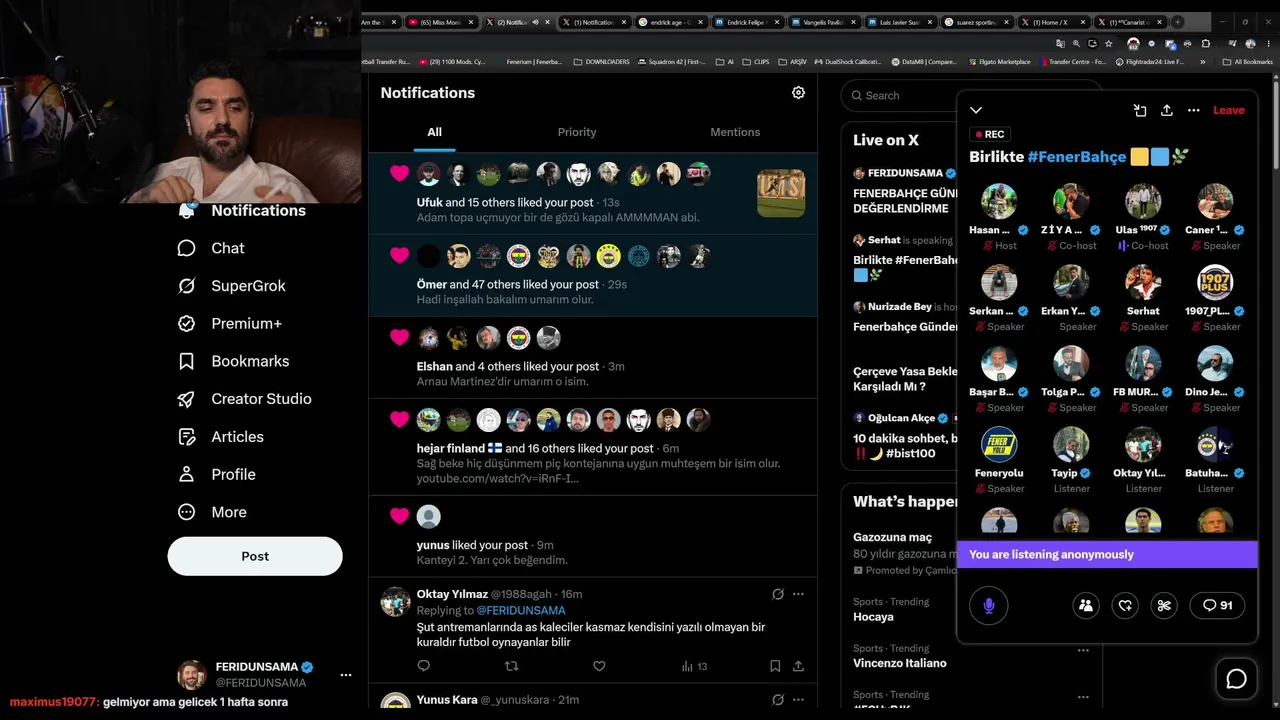
Task: Collapse the Space panel with the chevron
Action: tap(976, 110)
